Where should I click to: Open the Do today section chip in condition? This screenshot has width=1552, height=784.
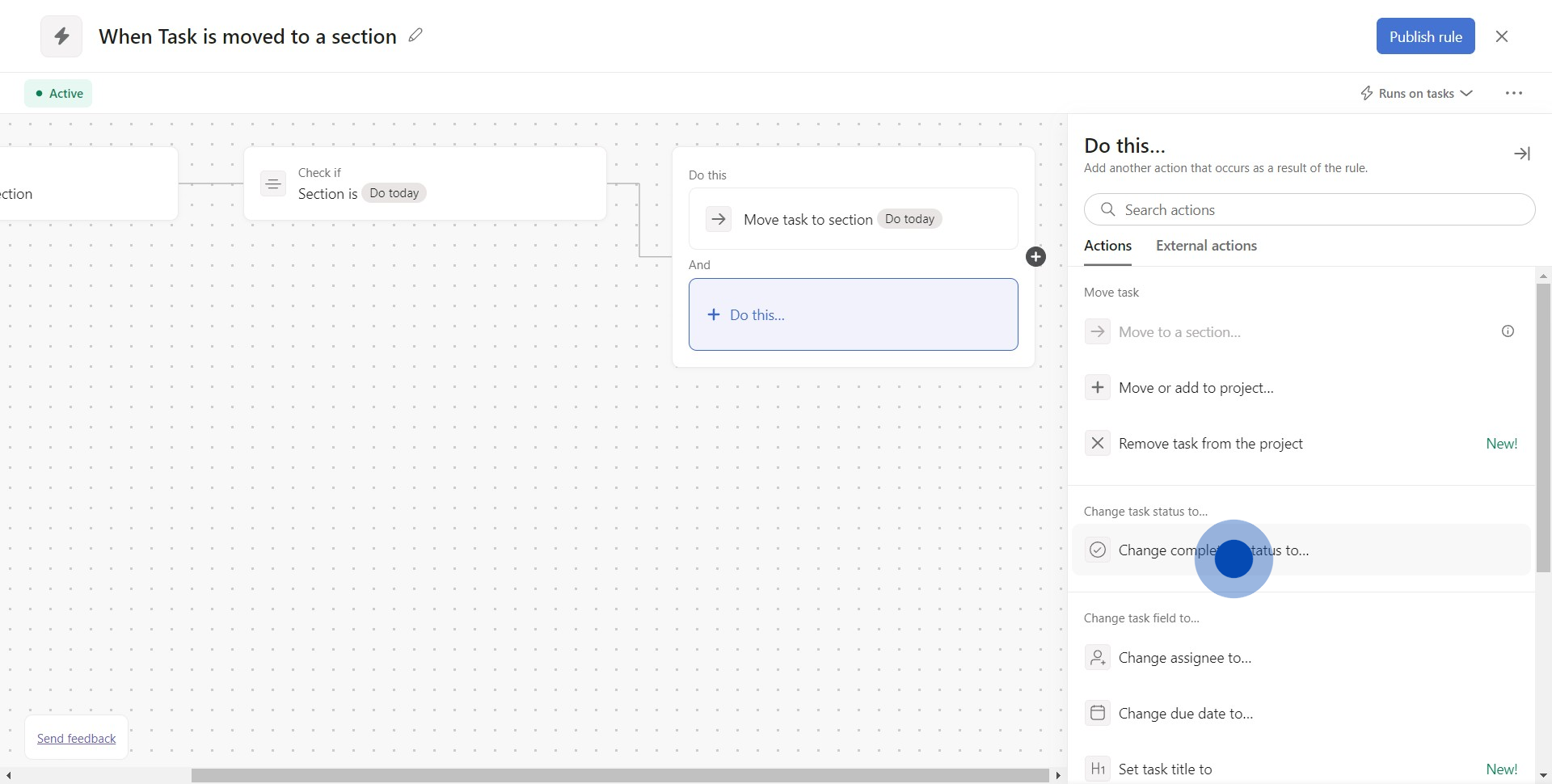394,193
